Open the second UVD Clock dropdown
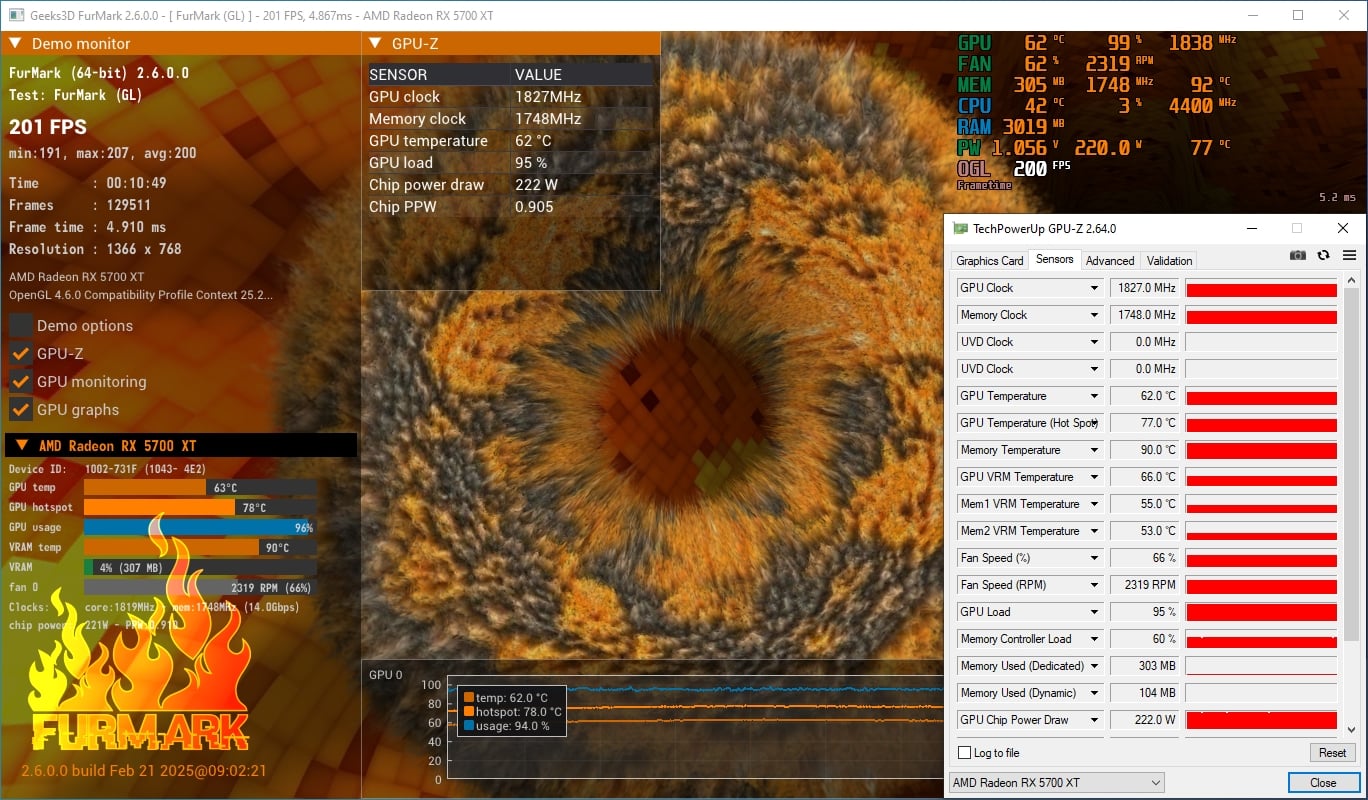 [x=1094, y=369]
